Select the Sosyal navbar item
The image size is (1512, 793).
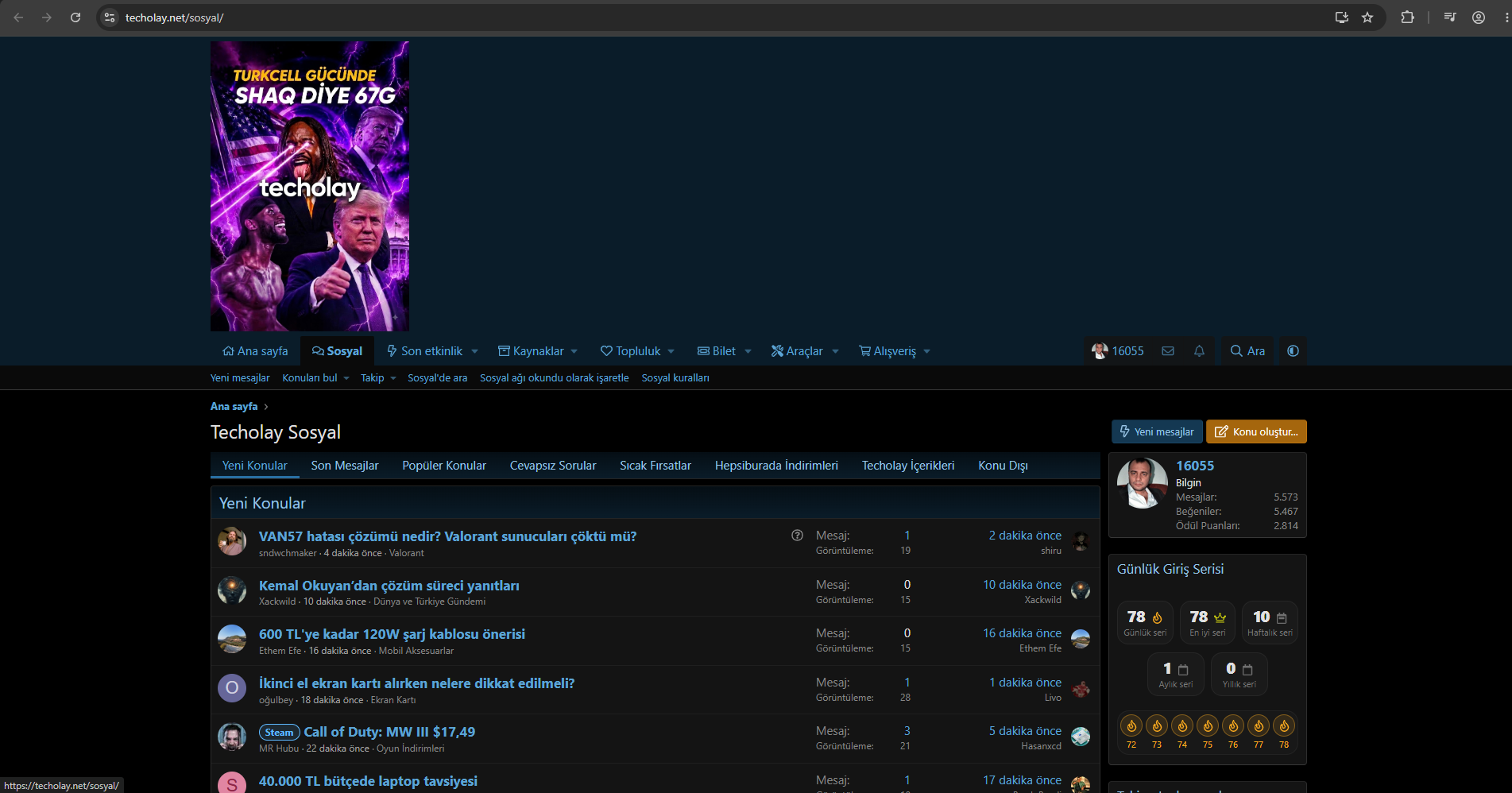(337, 351)
